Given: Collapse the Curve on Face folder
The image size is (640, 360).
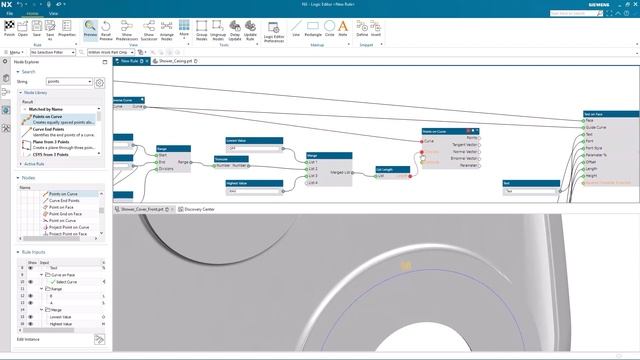Looking at the screenshot, I should click(42, 275).
